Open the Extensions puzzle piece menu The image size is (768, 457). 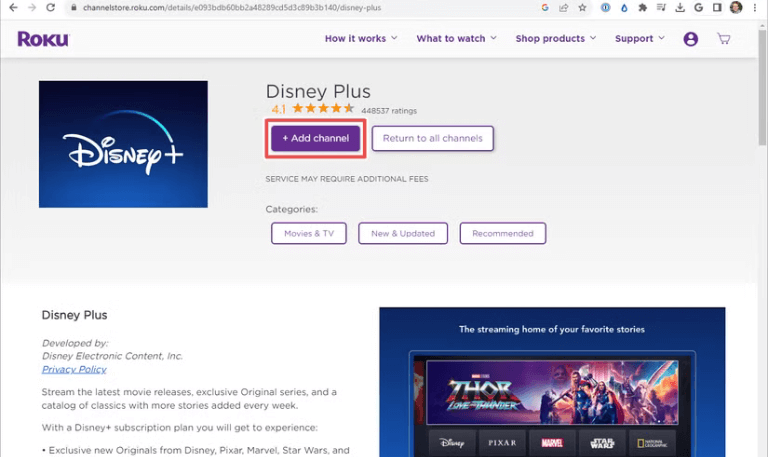643,7
